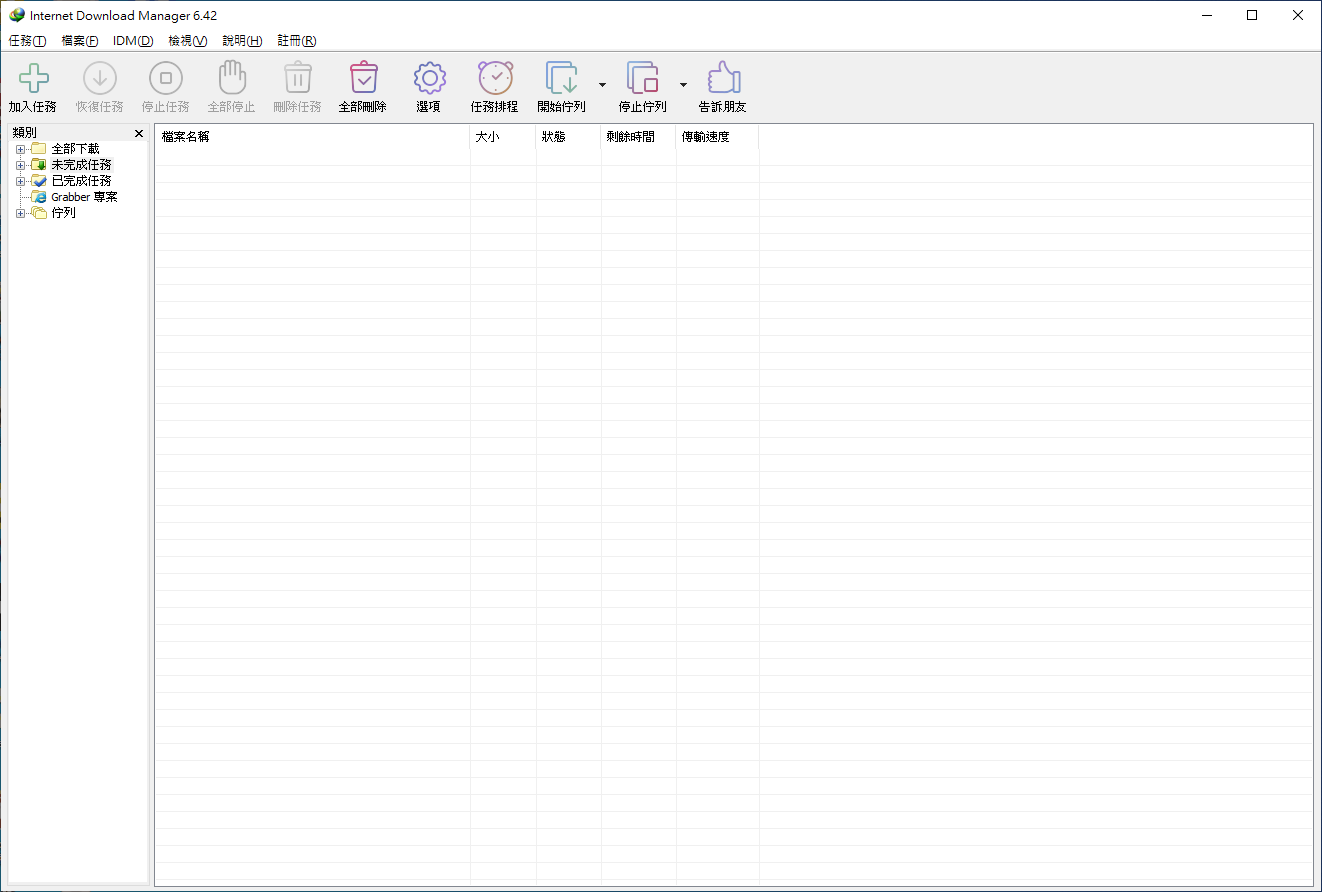The image size is (1322, 892).
Task: Open the dropdown arrow beside 開始佇列
Action: click(x=602, y=85)
